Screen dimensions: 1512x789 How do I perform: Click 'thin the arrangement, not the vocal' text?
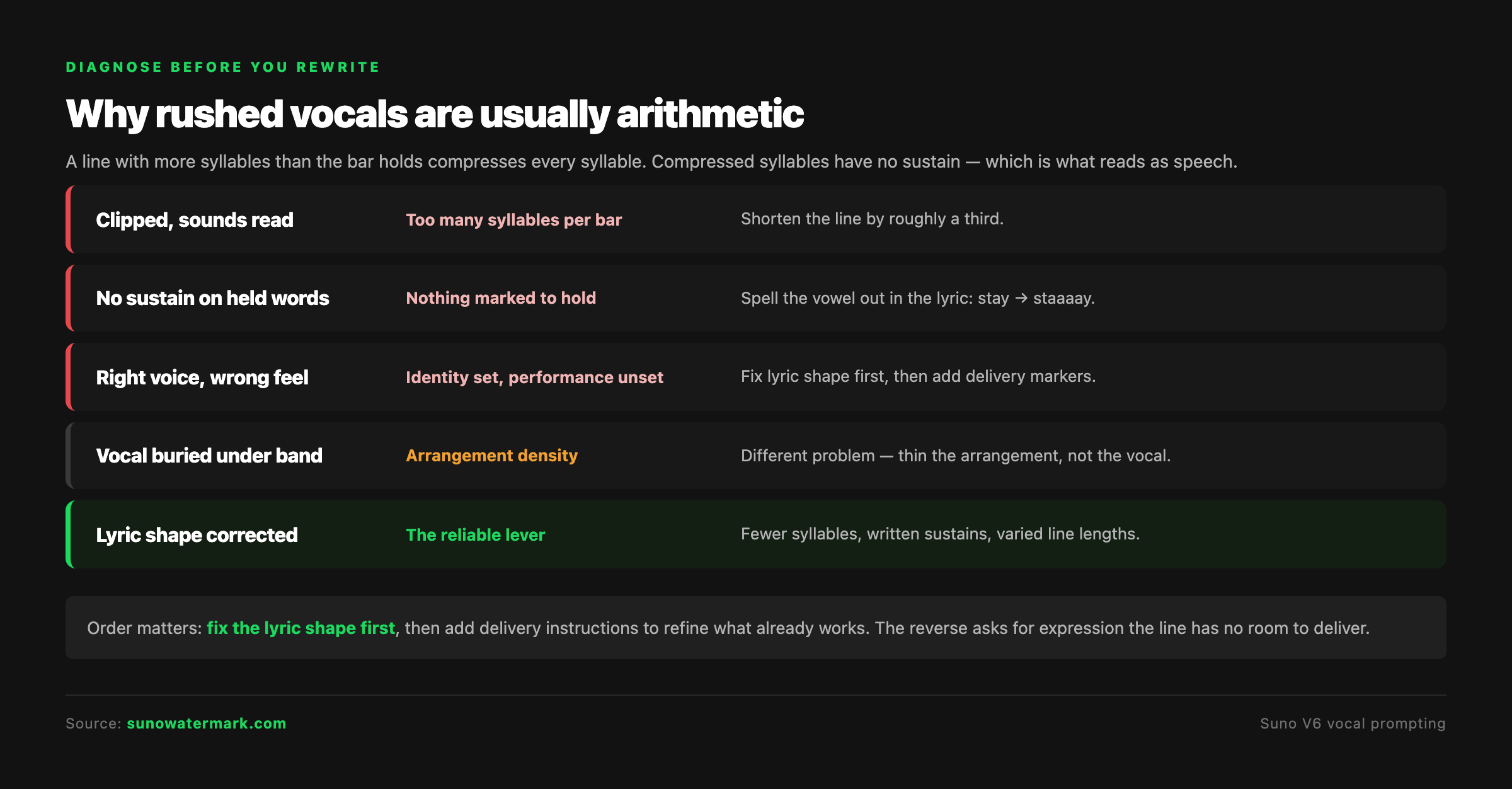pyautogui.click(x=1034, y=456)
